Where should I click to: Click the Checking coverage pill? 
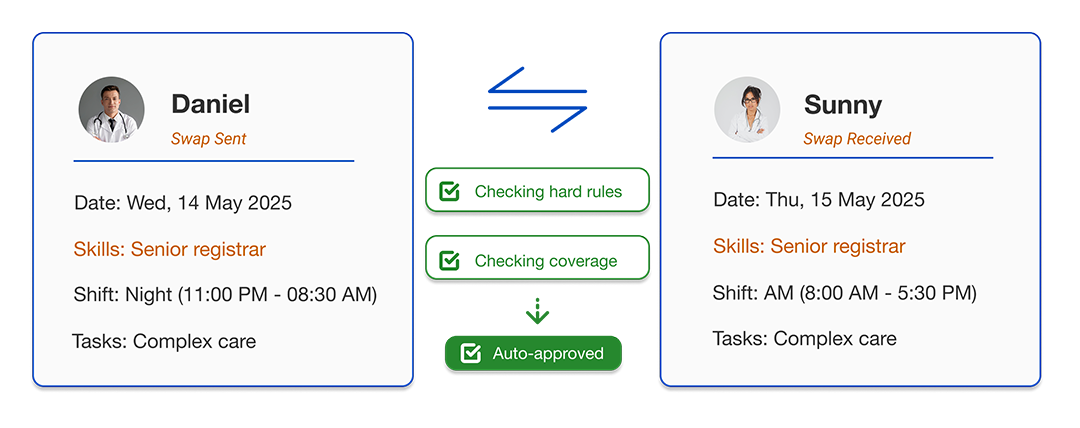537,258
